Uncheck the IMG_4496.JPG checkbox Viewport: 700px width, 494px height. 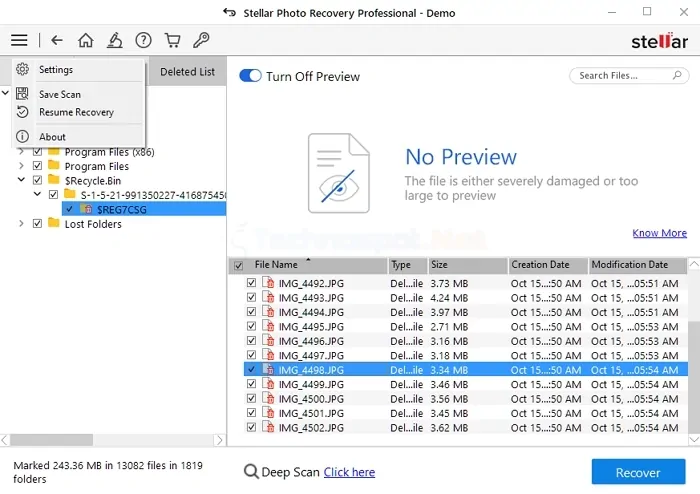(251, 340)
